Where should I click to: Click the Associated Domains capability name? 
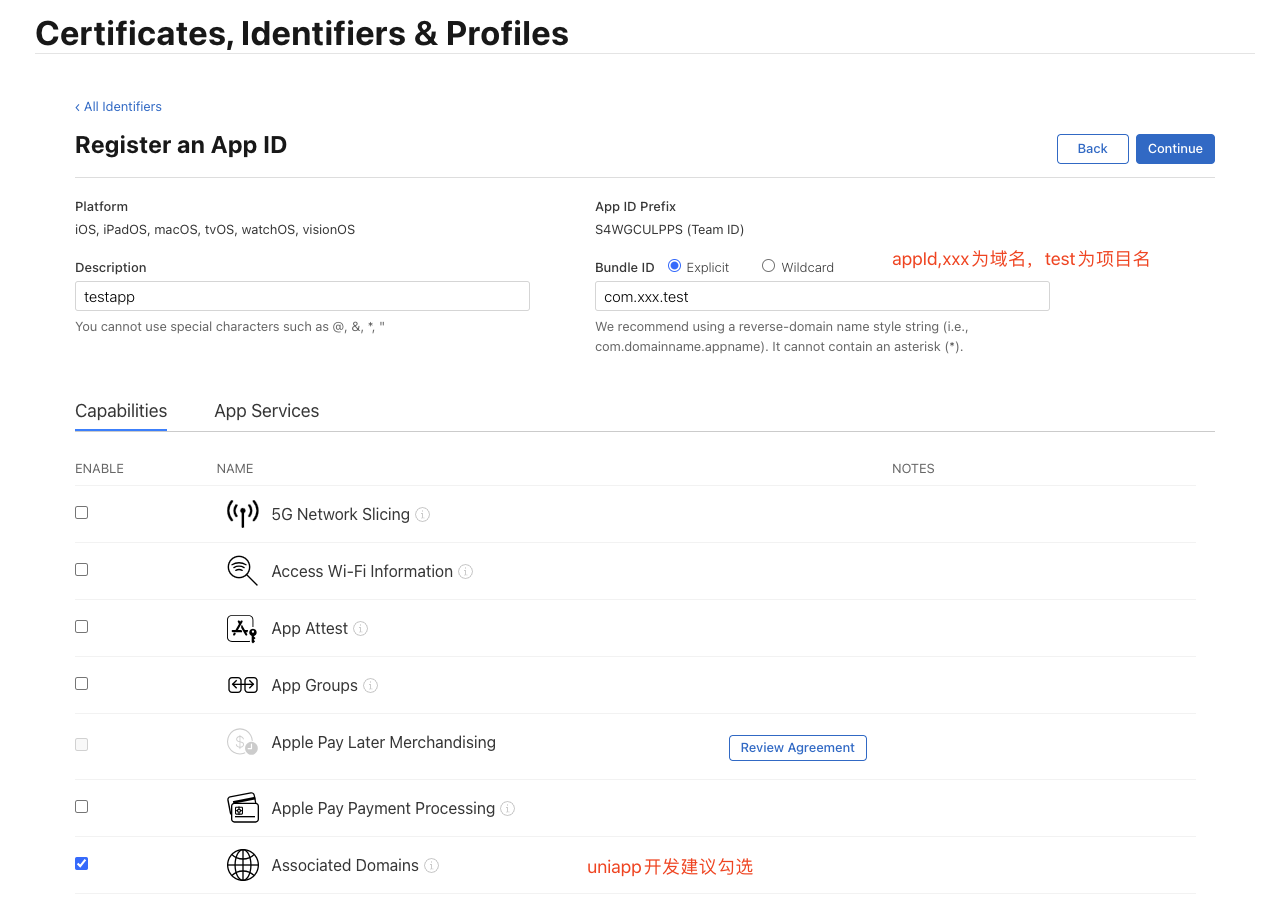(x=345, y=865)
